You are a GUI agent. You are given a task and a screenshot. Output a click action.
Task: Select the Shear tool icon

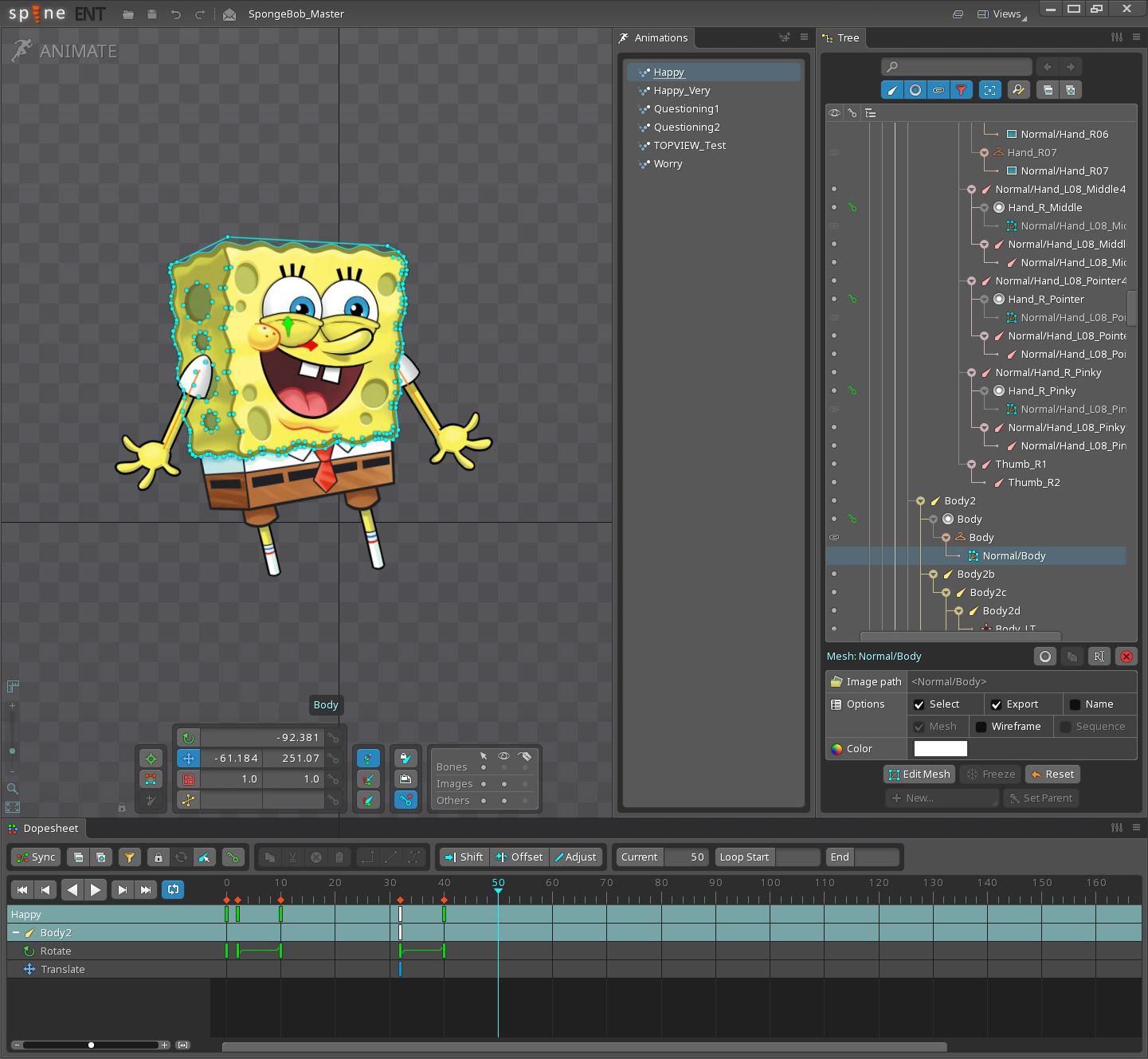coord(188,800)
